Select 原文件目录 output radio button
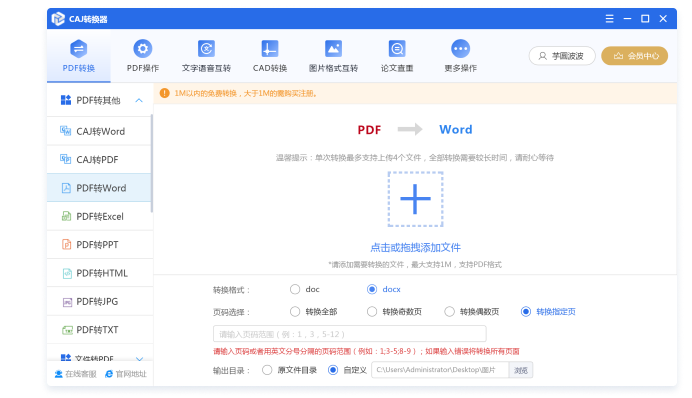This screenshot has height=398, width=692. point(267,370)
